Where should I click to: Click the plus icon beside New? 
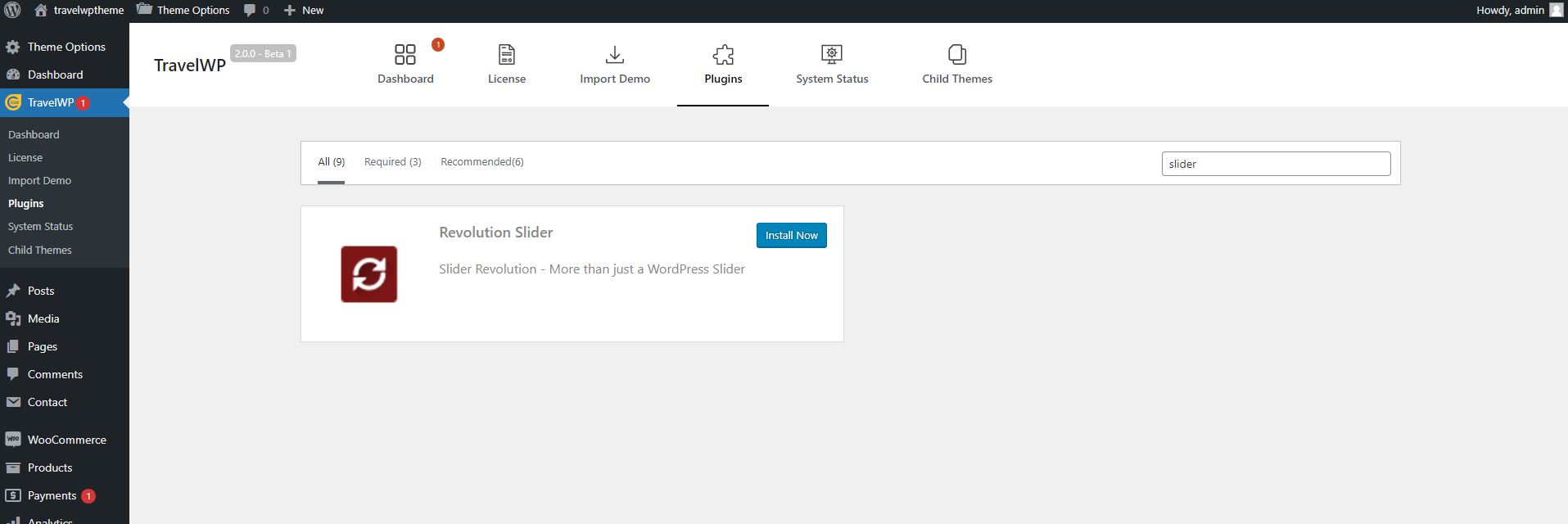(290, 11)
